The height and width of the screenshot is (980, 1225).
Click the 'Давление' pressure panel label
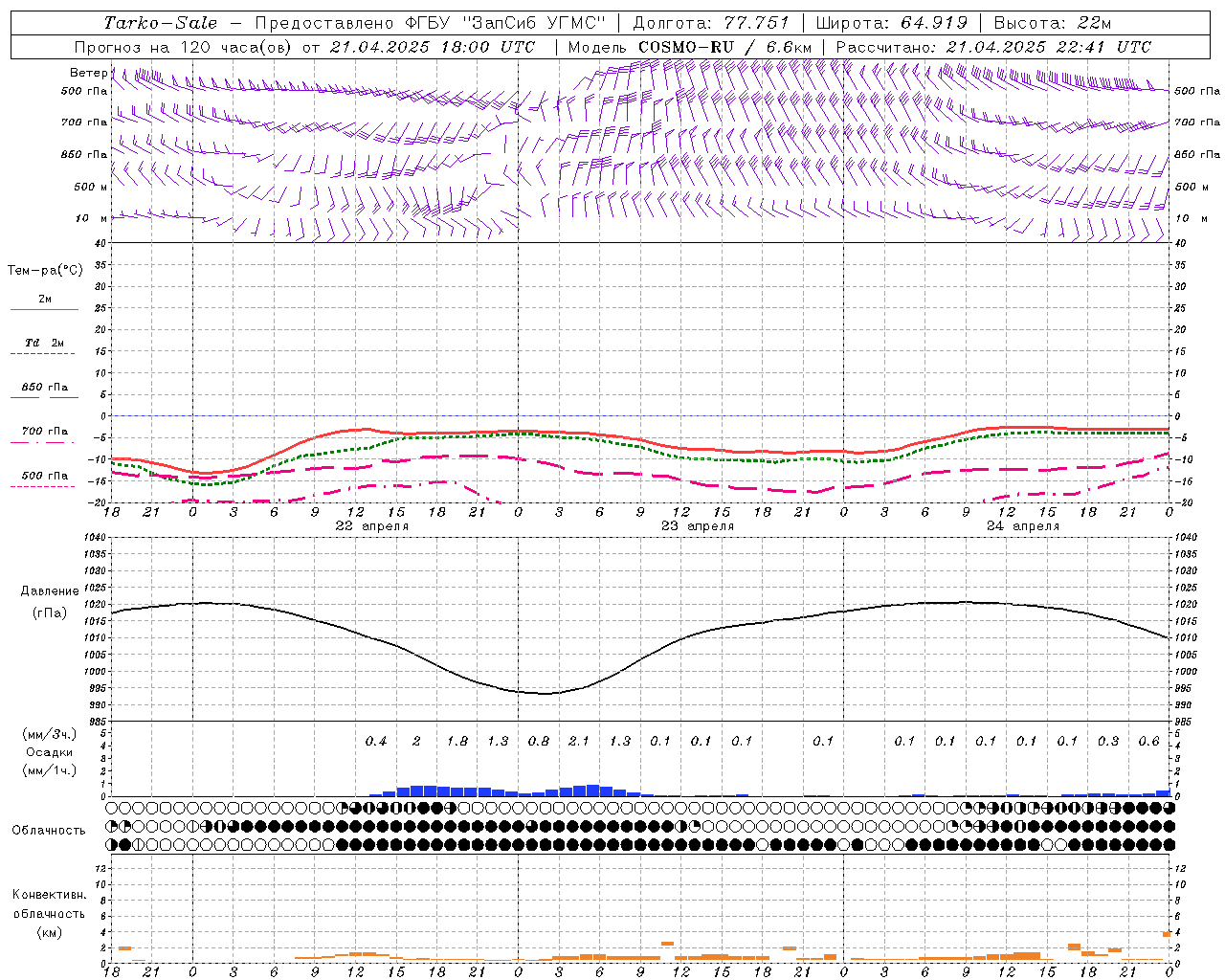coord(50,591)
